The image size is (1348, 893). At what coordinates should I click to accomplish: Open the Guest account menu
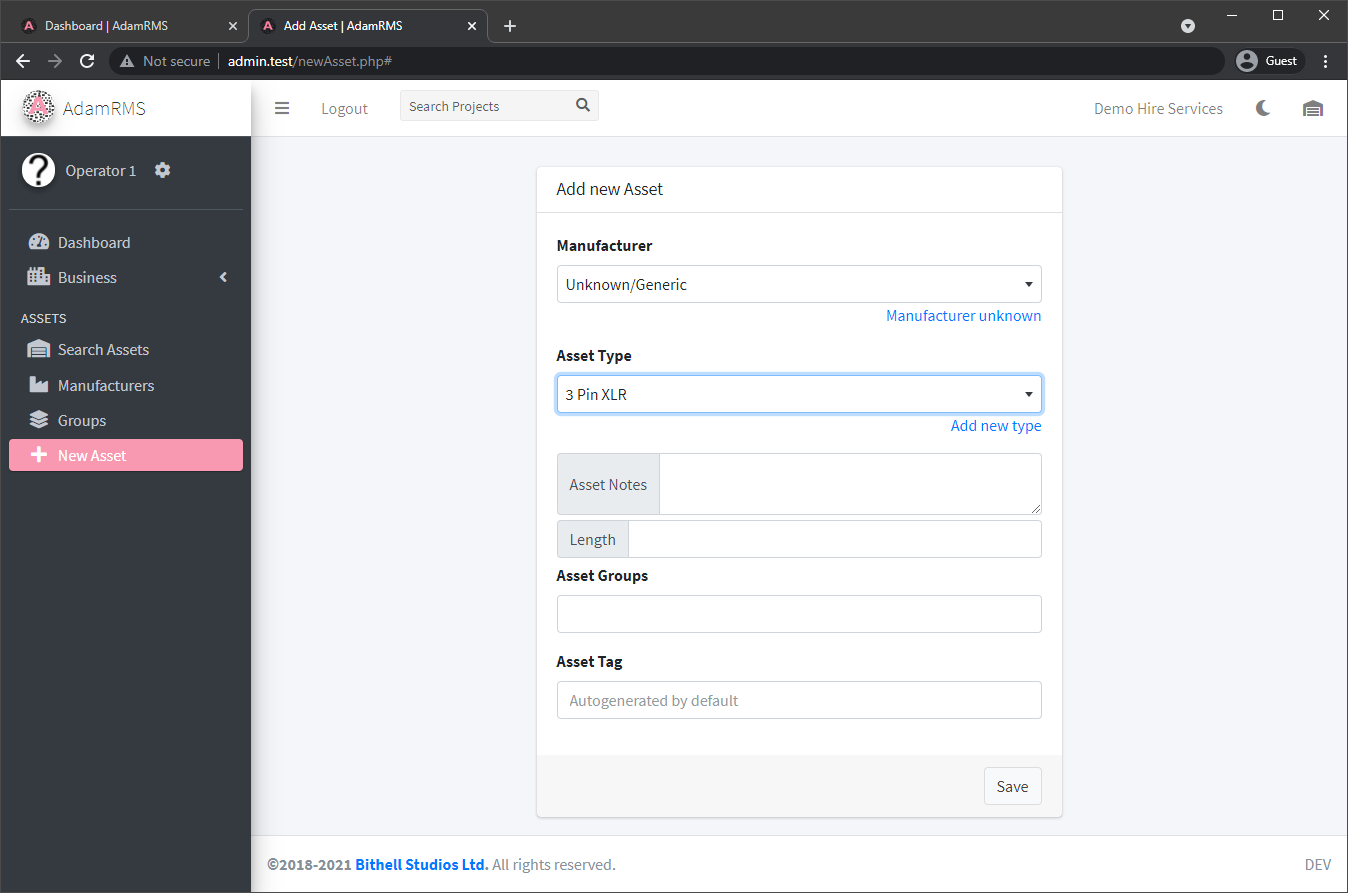(x=1268, y=60)
